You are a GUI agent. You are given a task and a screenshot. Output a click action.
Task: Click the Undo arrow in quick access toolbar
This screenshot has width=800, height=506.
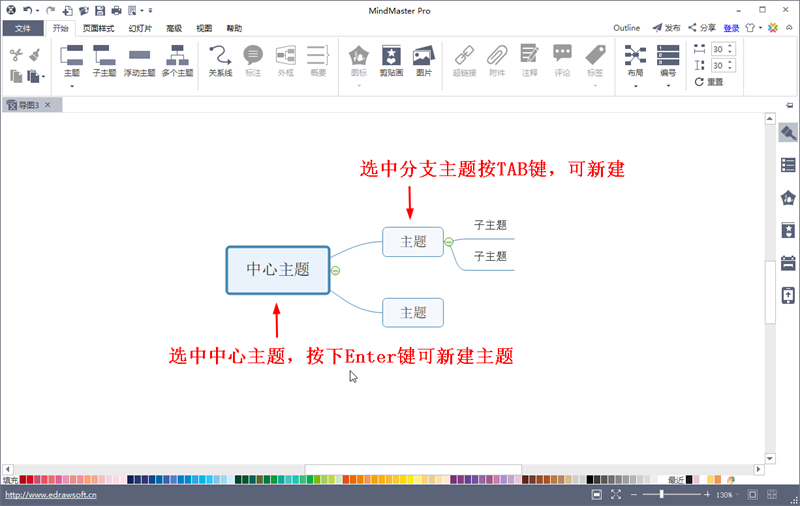(28, 10)
